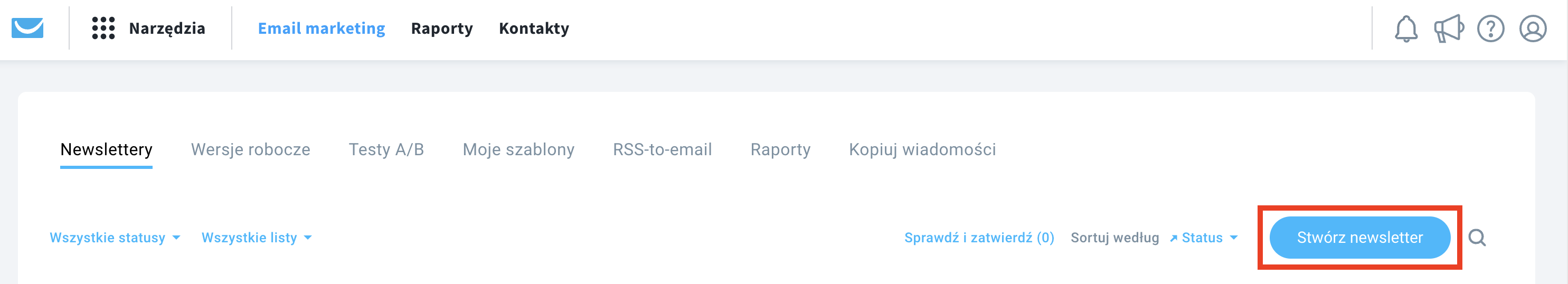Viewport: 1568px width, 284px height.
Task: Open the Status sort dropdown
Action: tap(1210, 238)
